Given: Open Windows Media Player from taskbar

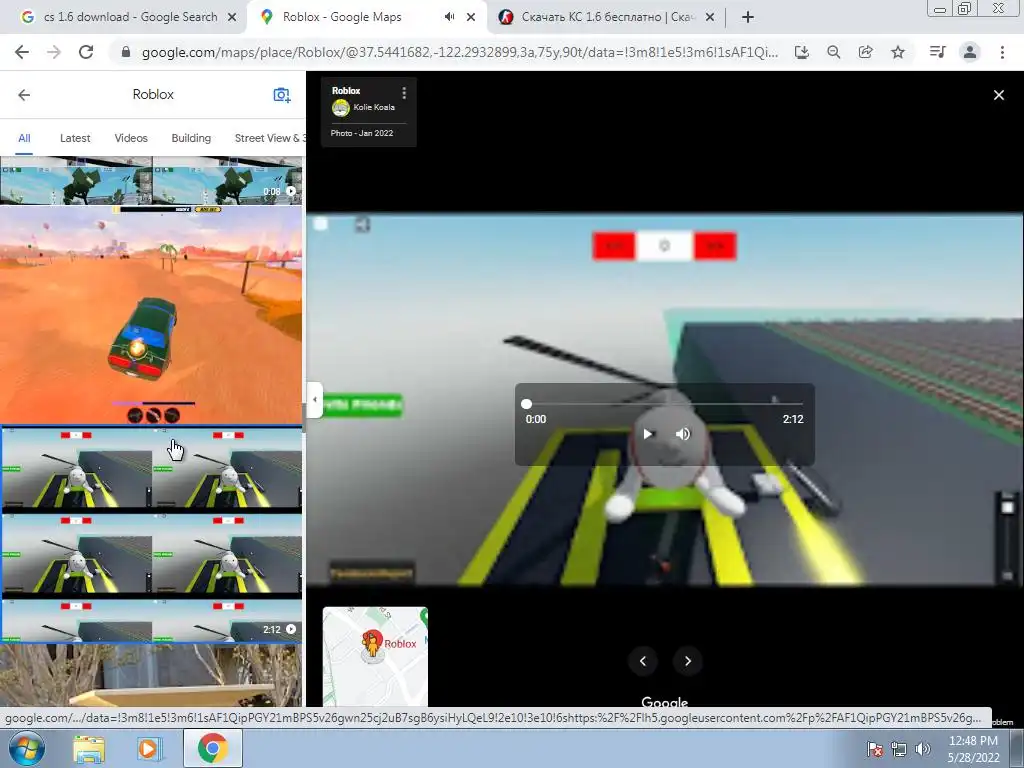Looking at the screenshot, I should point(148,749).
